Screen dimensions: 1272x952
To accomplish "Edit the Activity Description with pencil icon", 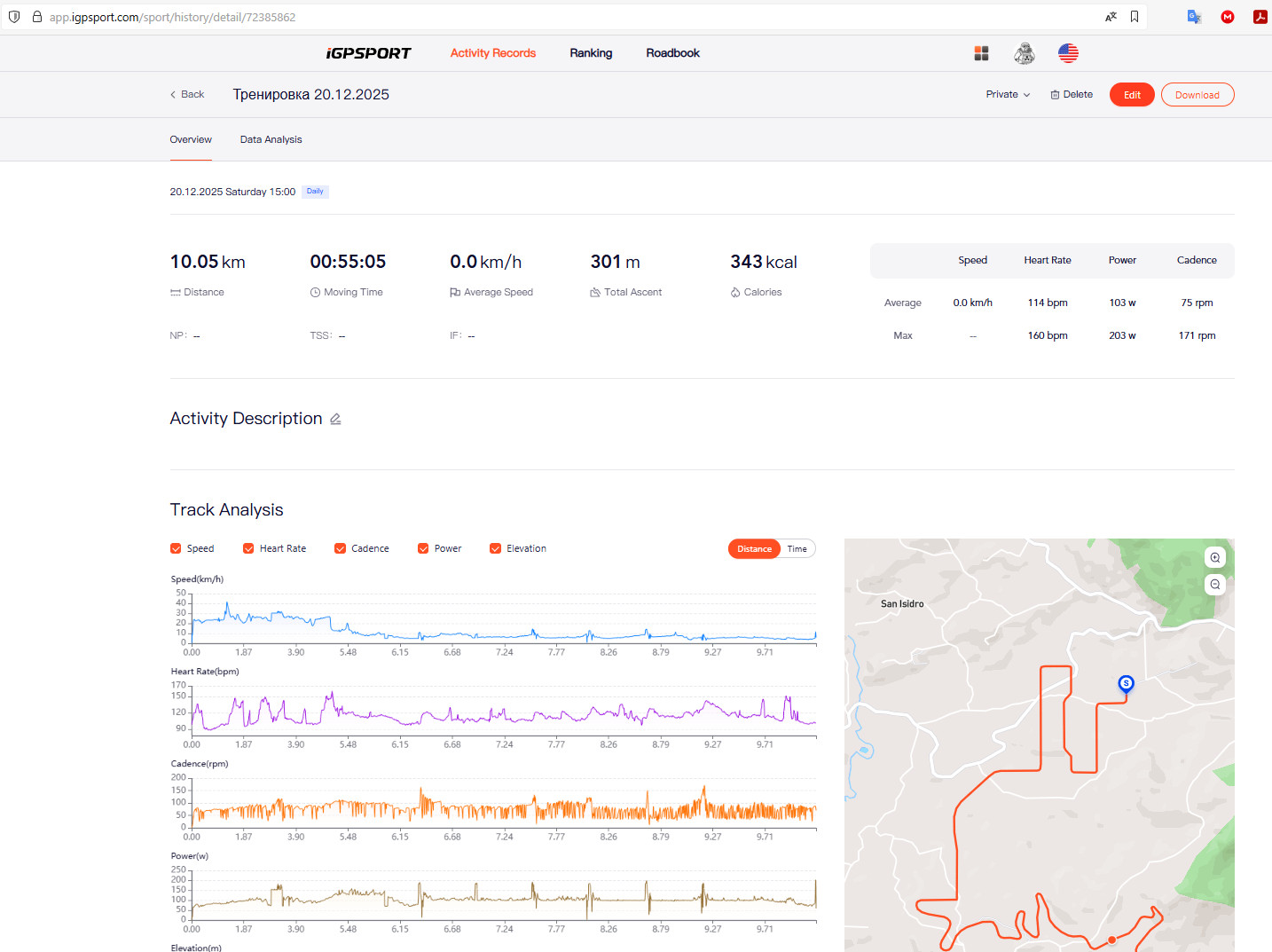I will (x=335, y=420).
